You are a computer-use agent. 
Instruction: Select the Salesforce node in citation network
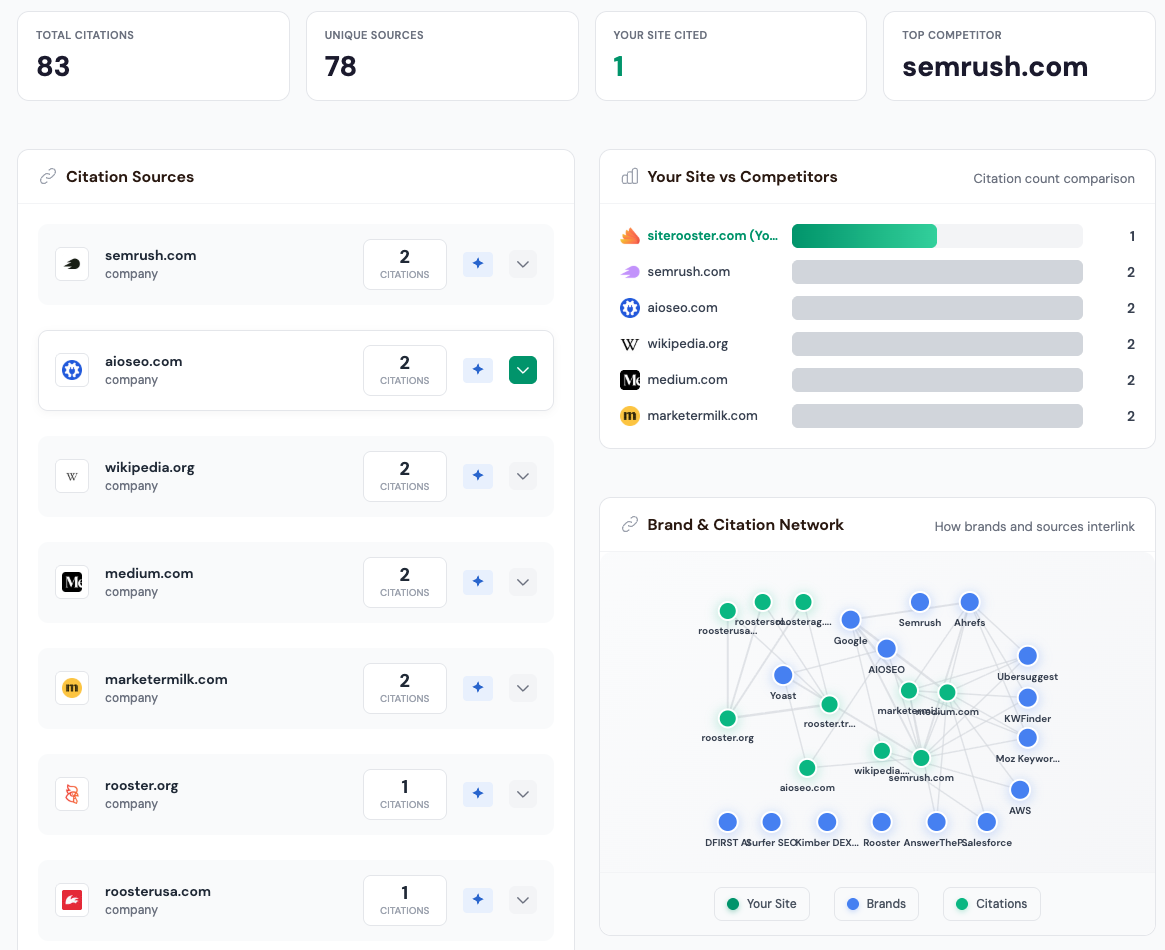click(x=987, y=822)
